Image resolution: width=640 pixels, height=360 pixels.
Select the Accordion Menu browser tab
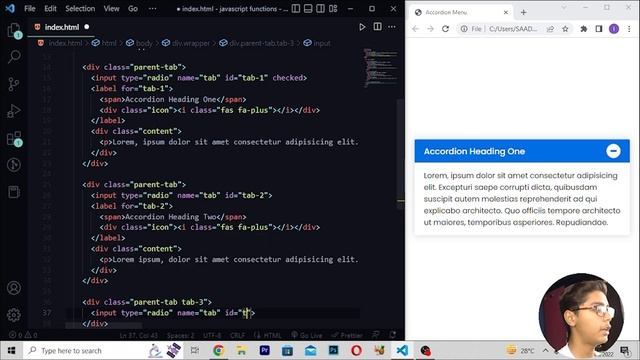tap(461, 12)
